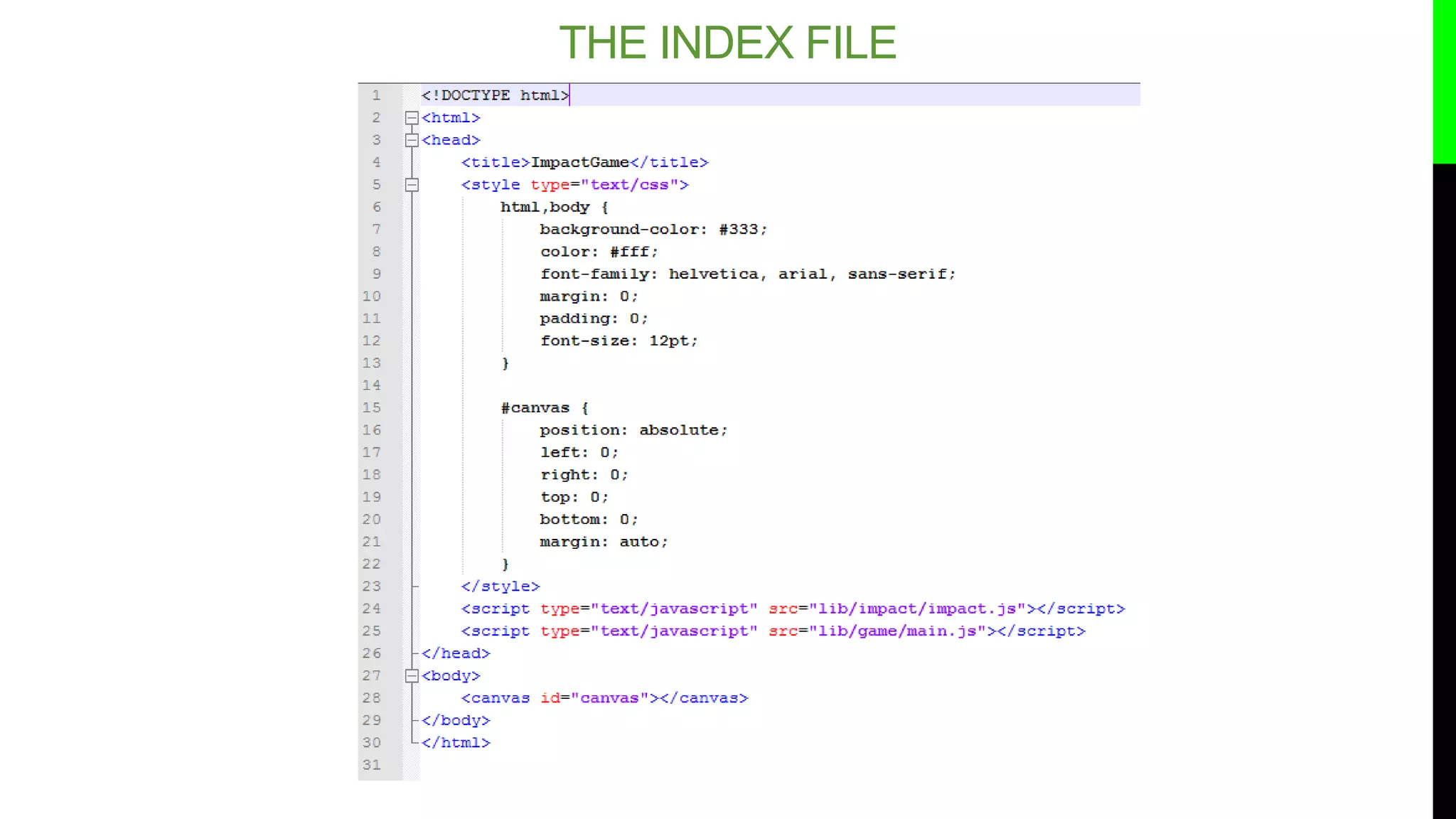Image resolution: width=1456 pixels, height=819 pixels.
Task: Click the closing </style> tag
Action: coord(500,587)
